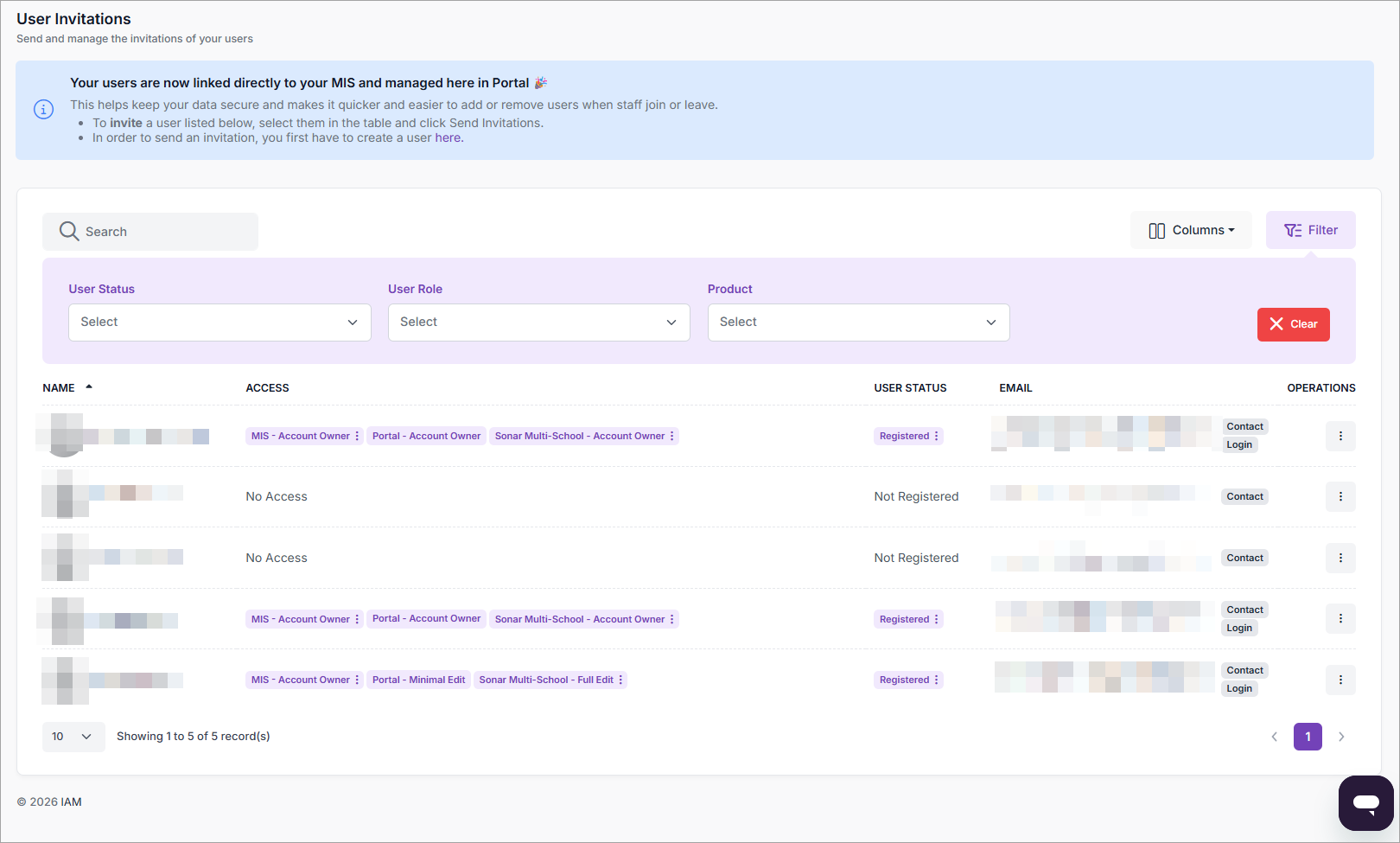Go to the previous page arrow
1400x843 pixels.
(1274, 737)
